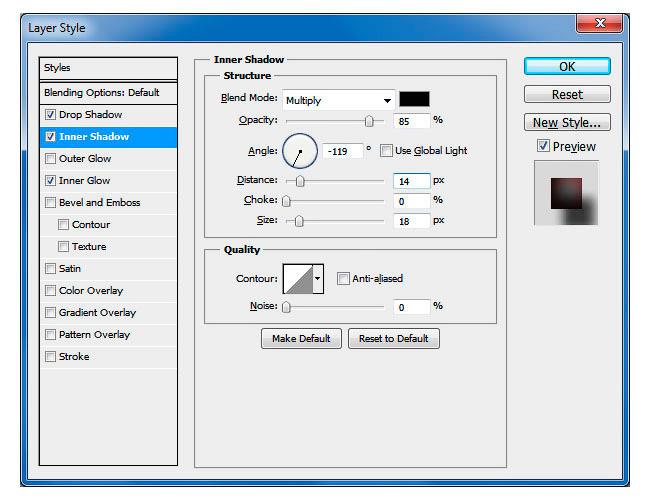Enable the Color Overlay checkbox

[x=50, y=290]
